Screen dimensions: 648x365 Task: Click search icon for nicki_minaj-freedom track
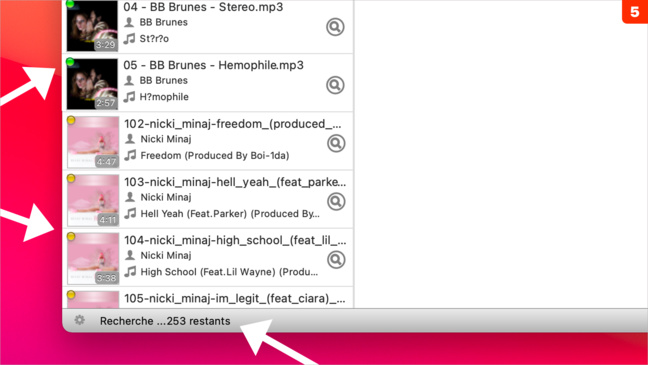[336, 143]
